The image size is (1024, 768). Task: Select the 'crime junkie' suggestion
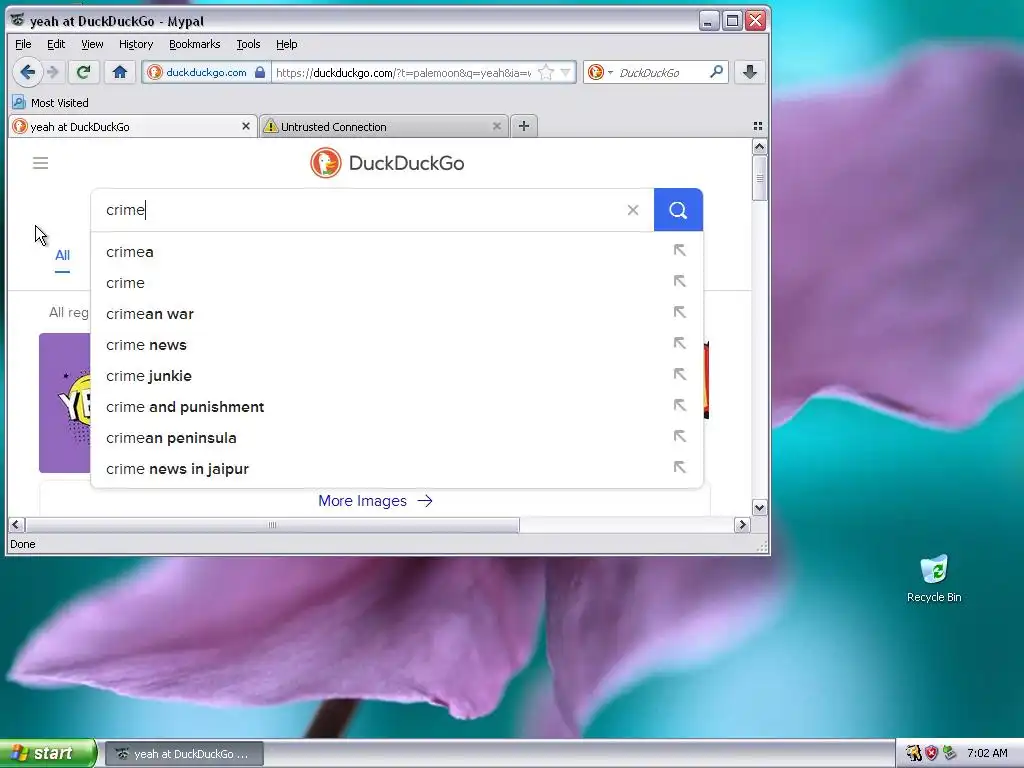[x=397, y=376]
